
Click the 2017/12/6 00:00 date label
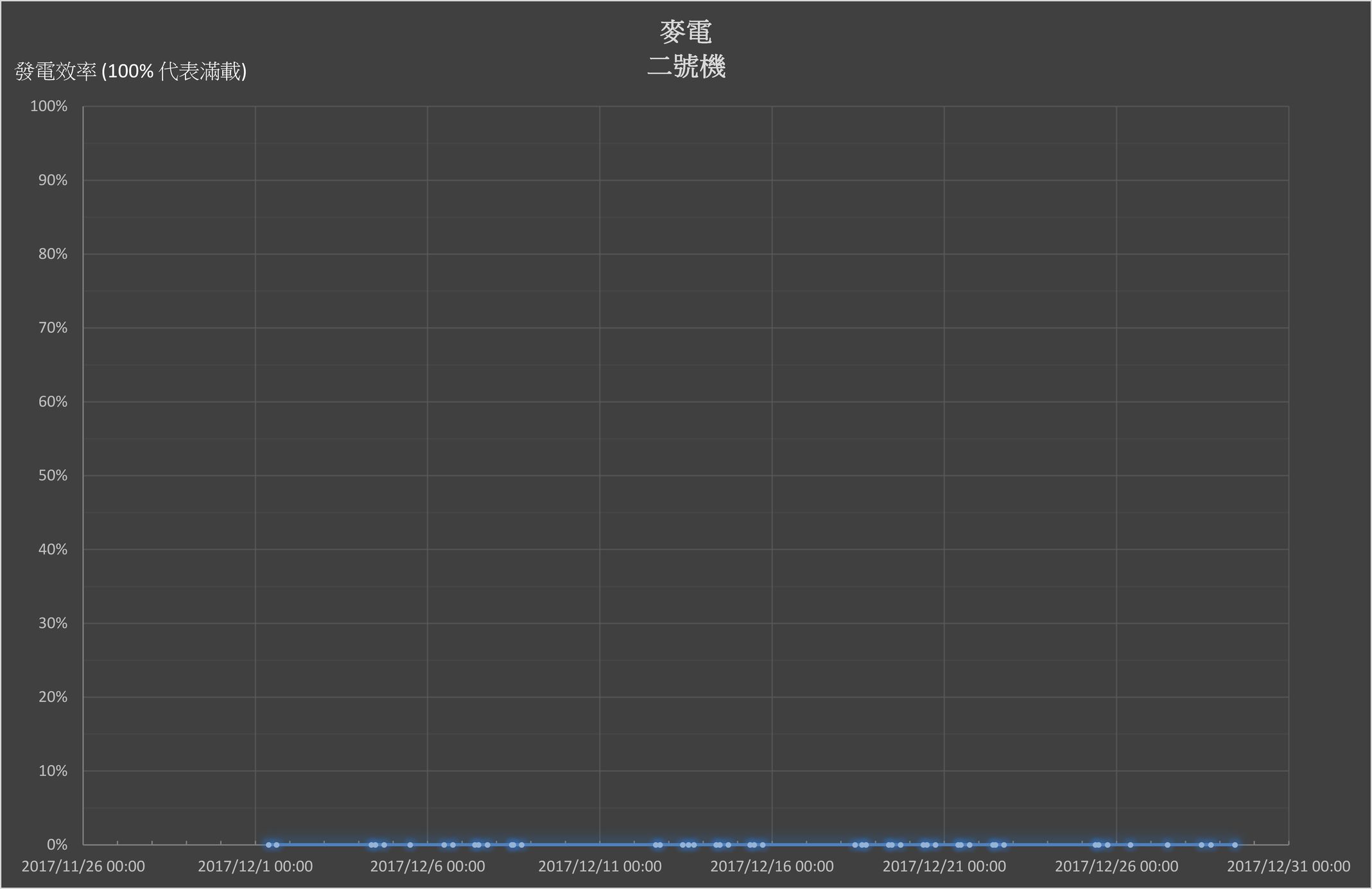click(428, 867)
